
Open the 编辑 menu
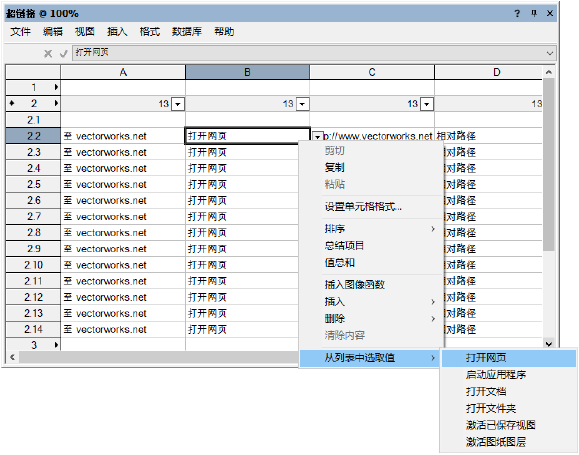point(52,32)
